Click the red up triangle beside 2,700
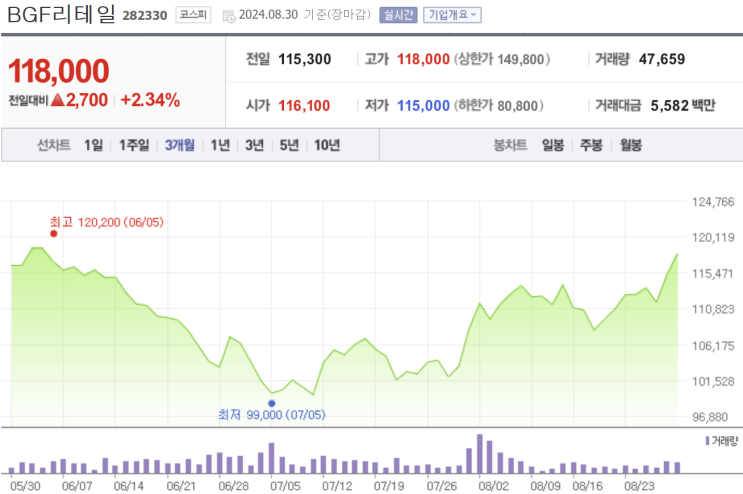This screenshot has width=743, height=494. coord(57,100)
